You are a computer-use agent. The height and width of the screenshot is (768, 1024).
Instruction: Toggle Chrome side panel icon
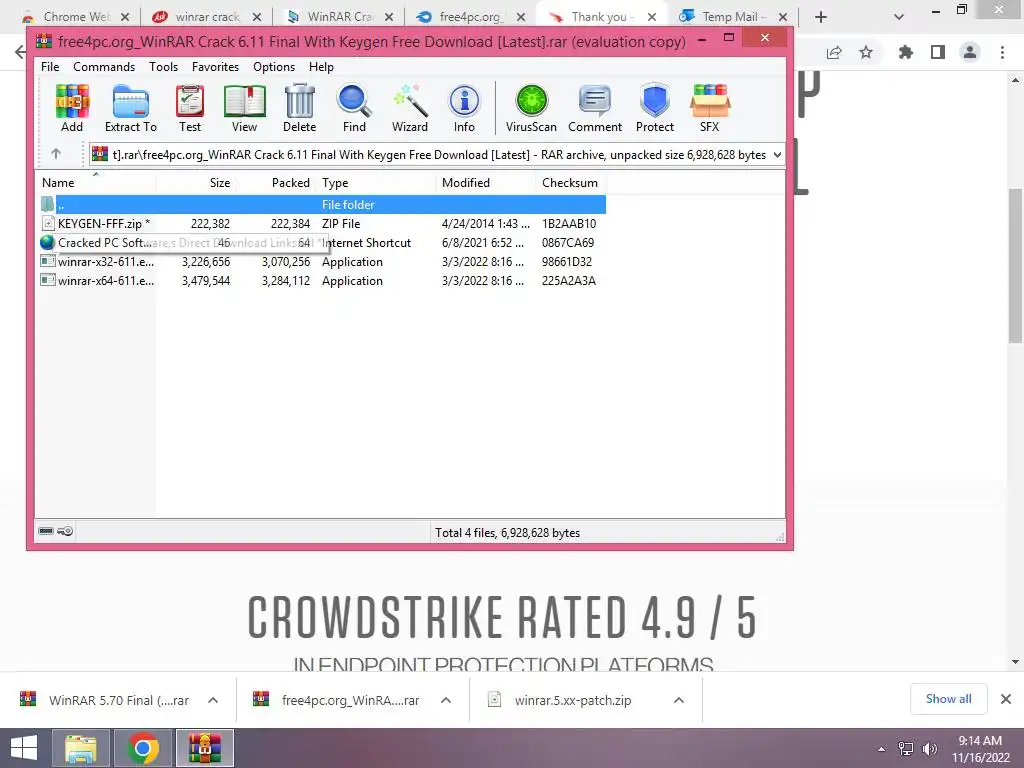938,52
